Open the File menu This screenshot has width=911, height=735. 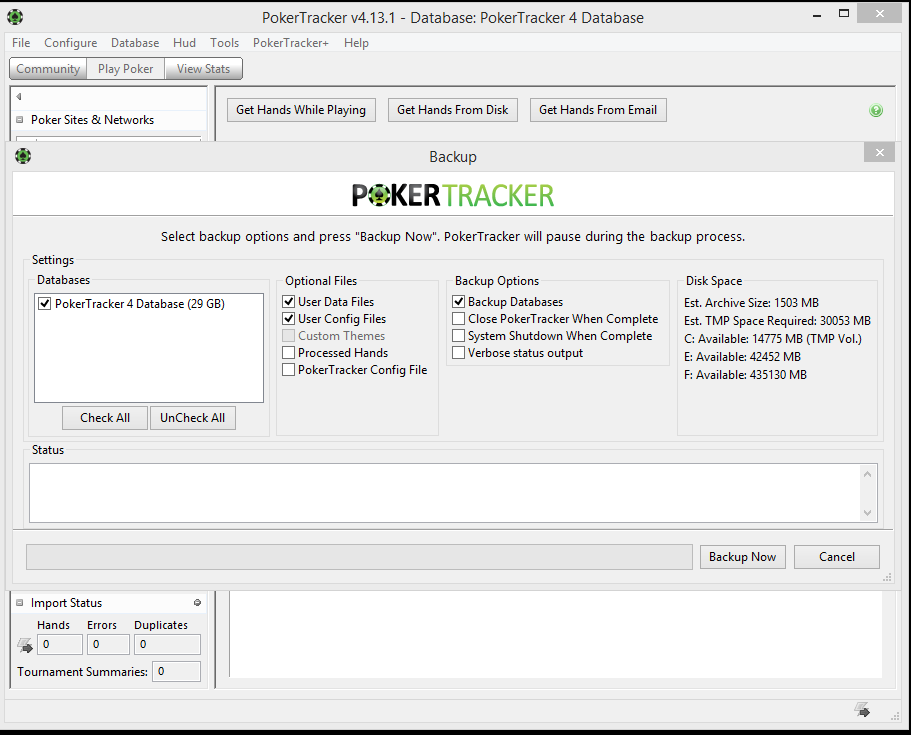[x=21, y=43]
